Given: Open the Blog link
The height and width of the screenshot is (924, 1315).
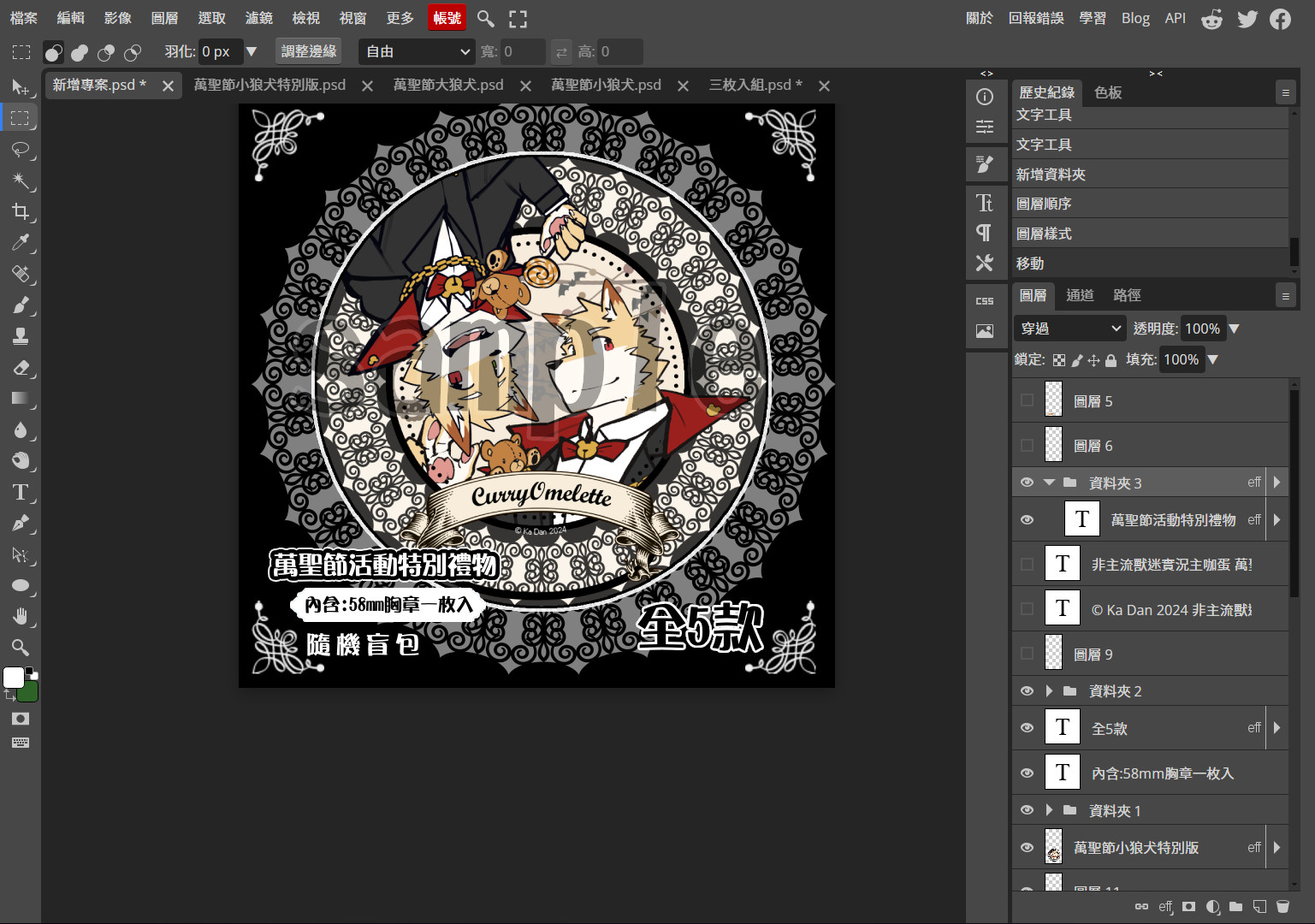Looking at the screenshot, I should pos(1135,18).
